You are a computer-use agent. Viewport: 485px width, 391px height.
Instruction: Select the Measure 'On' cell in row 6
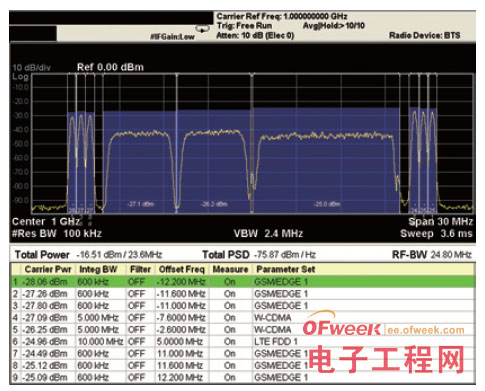pos(230,342)
